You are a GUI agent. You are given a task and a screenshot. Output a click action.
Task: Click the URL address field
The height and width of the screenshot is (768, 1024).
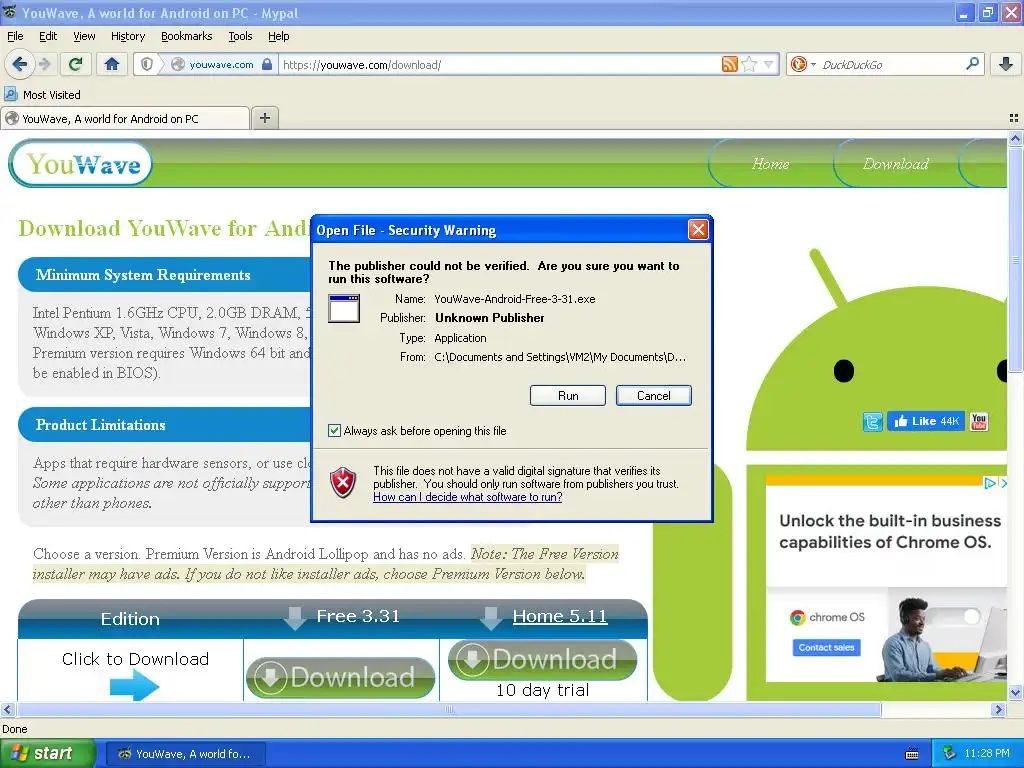pyautogui.click(x=499, y=65)
